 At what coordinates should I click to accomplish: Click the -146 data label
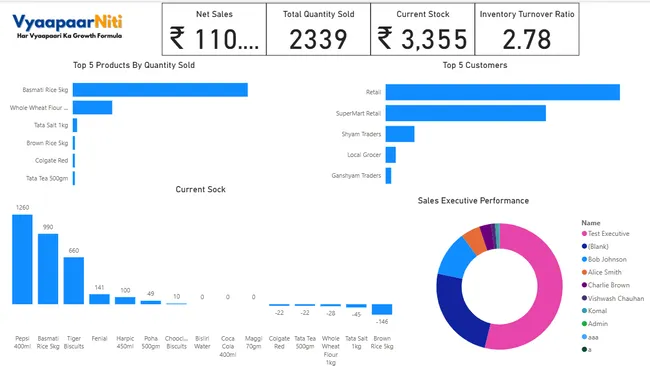click(x=382, y=322)
